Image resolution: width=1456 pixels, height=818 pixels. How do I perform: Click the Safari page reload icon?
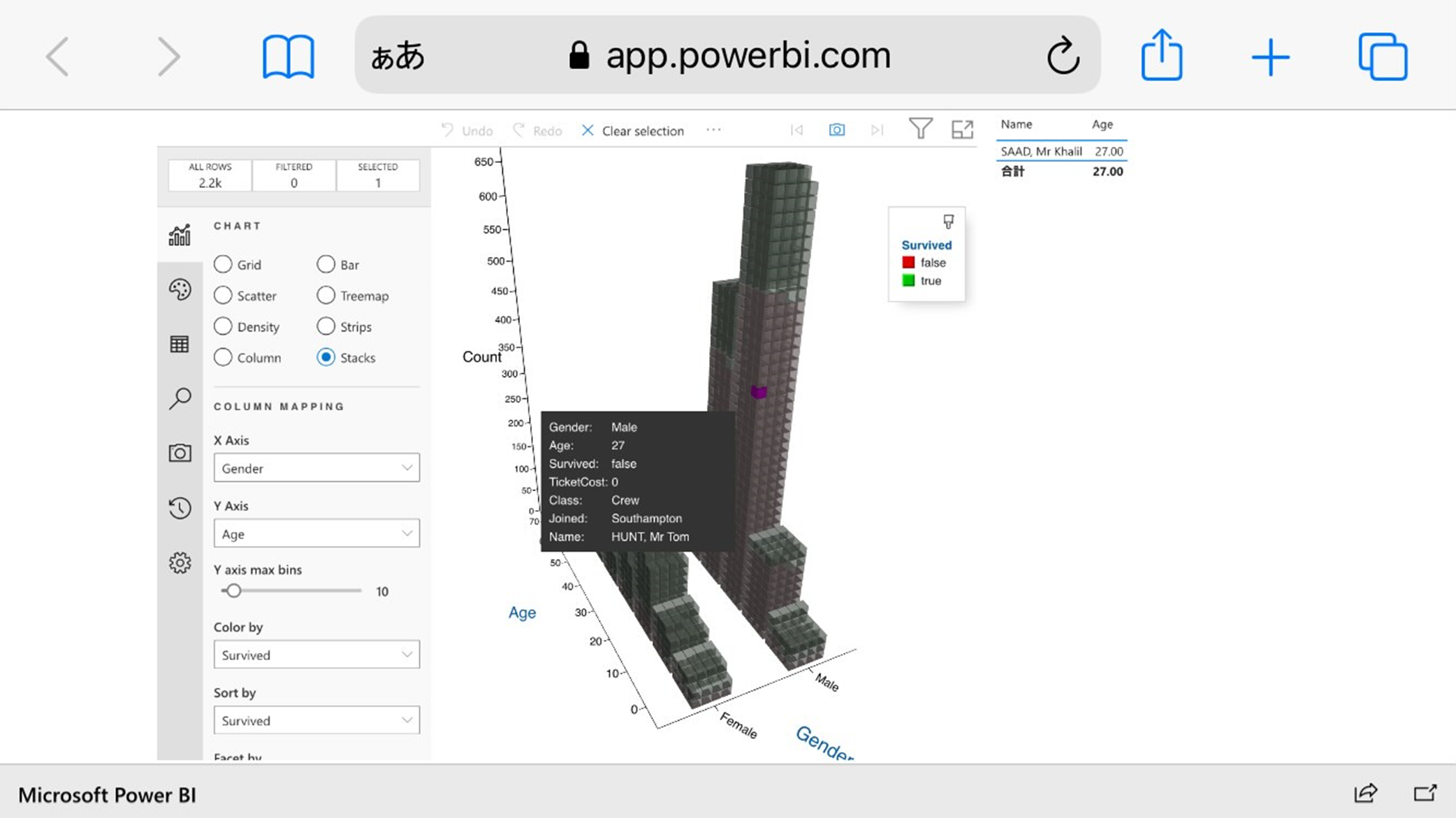[x=1063, y=56]
